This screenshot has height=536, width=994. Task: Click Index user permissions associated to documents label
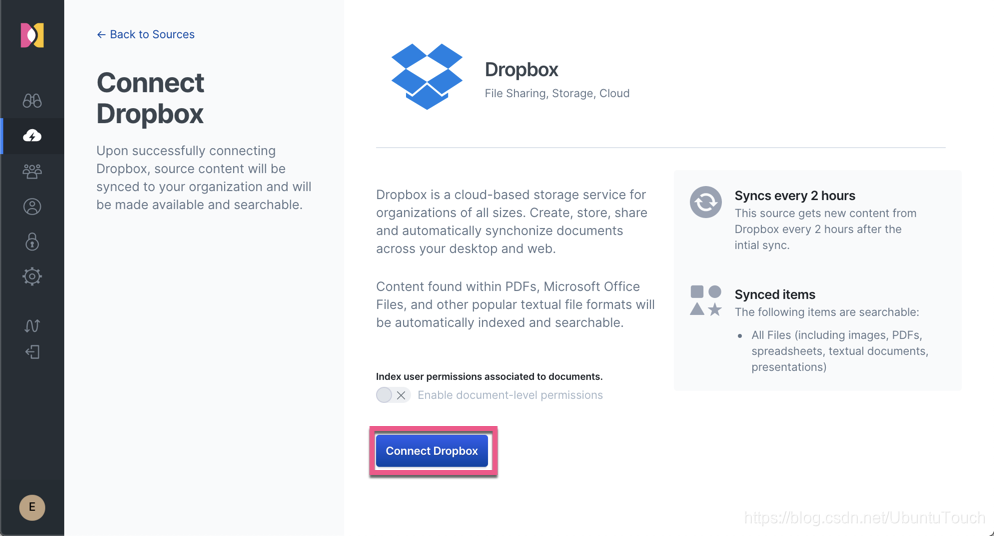[489, 376]
